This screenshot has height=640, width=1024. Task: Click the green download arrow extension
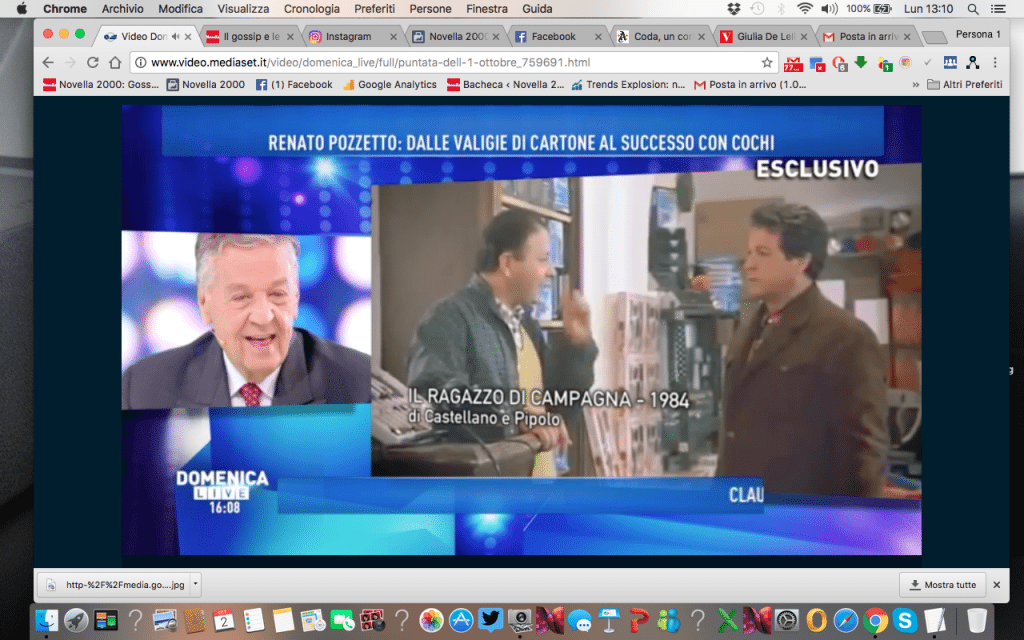coord(861,62)
